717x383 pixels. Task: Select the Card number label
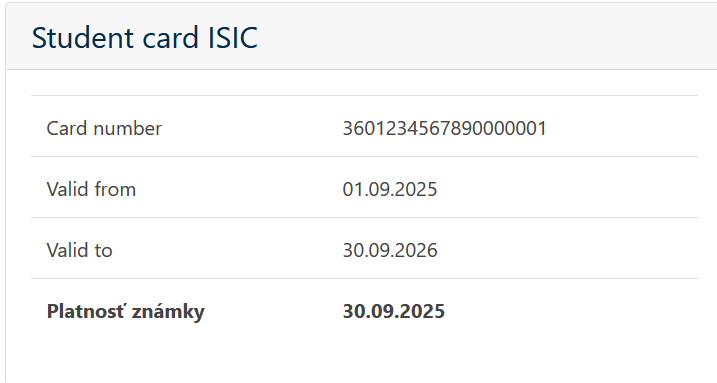tap(104, 128)
